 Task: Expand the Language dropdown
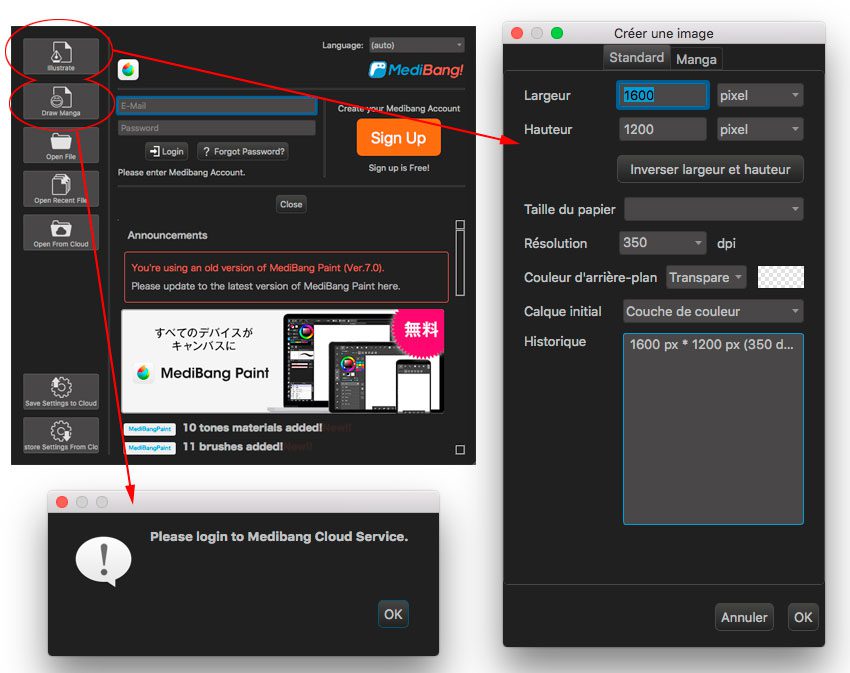416,45
